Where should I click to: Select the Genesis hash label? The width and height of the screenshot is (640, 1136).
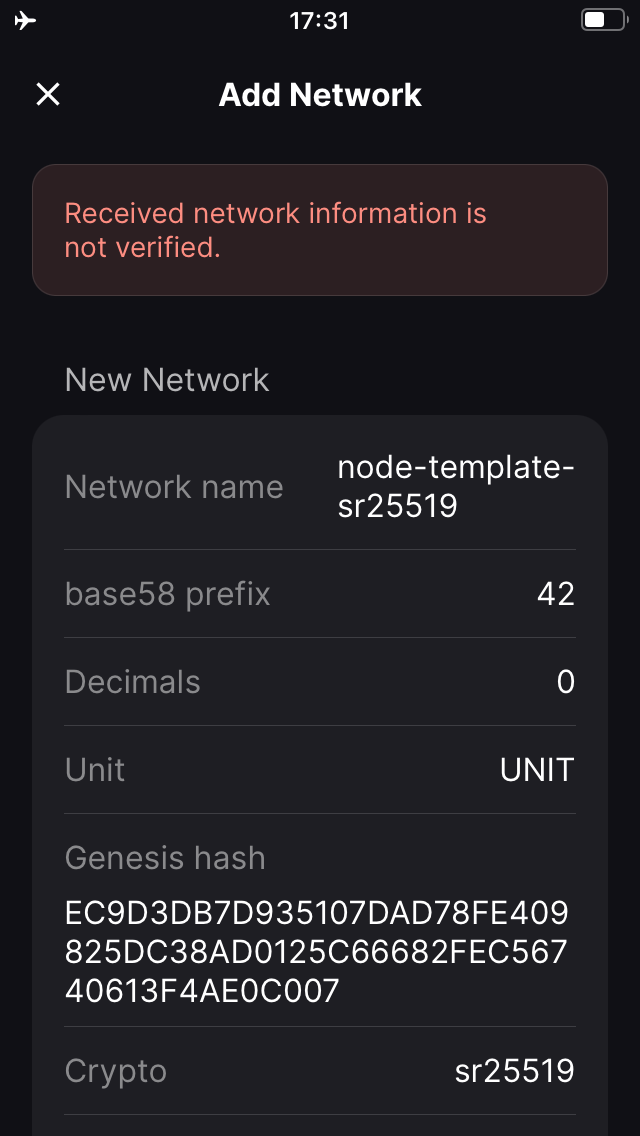[165, 858]
